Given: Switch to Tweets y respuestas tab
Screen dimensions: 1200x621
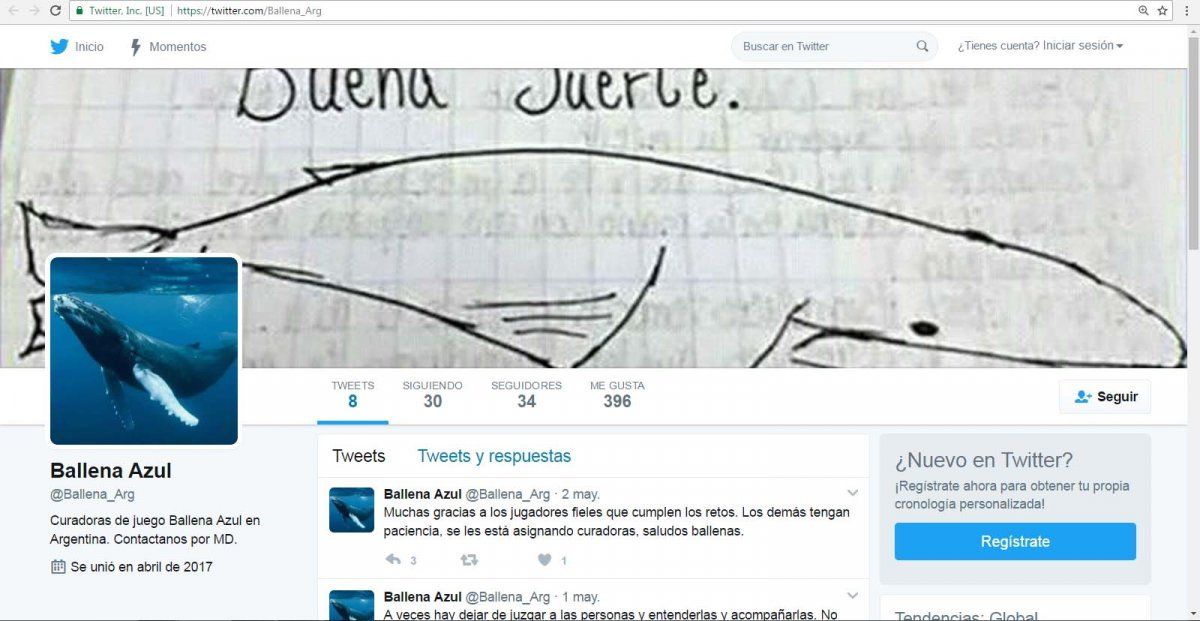Looking at the screenshot, I should point(494,456).
